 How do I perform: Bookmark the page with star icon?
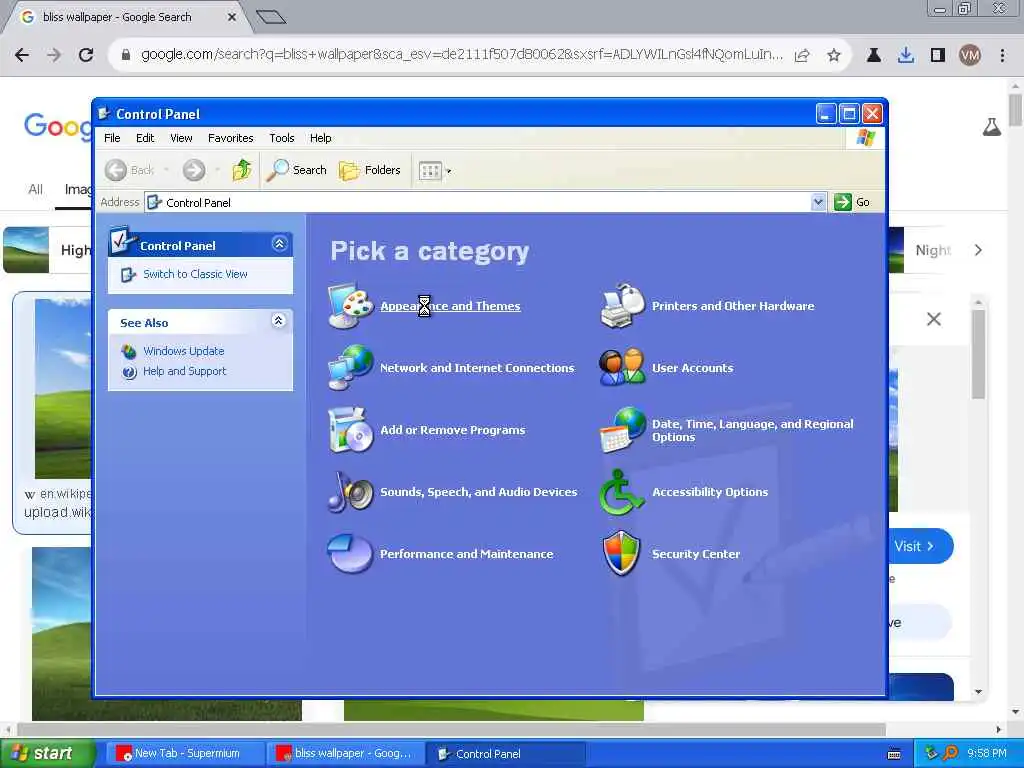(833, 56)
